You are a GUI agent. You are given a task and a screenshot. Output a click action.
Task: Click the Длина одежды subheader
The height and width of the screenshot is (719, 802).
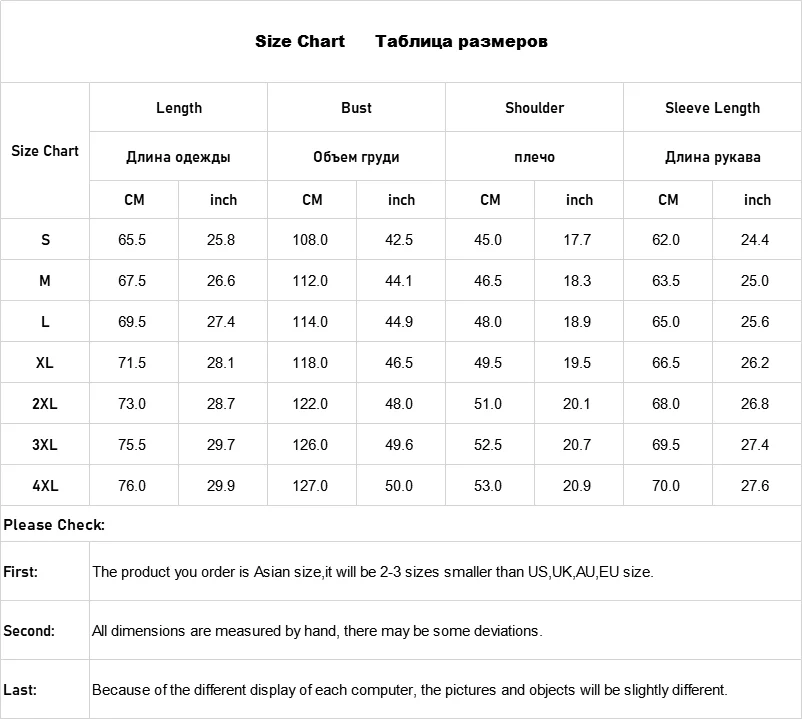pos(179,157)
